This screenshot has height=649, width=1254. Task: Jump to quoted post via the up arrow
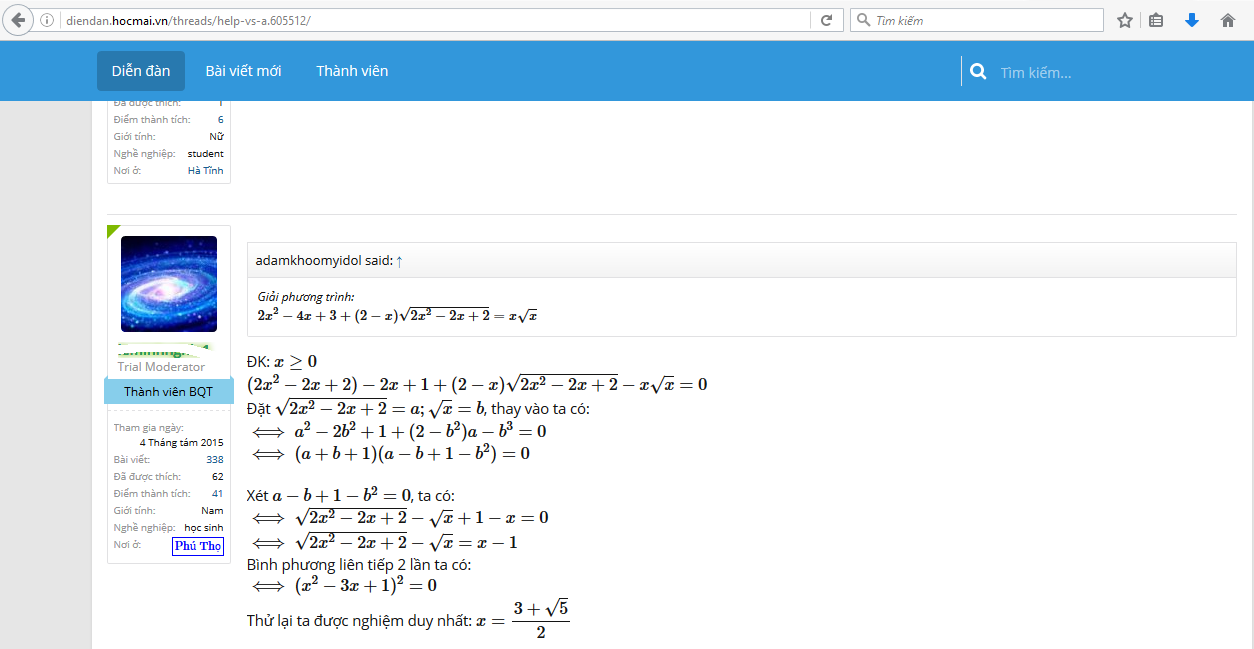pos(400,260)
